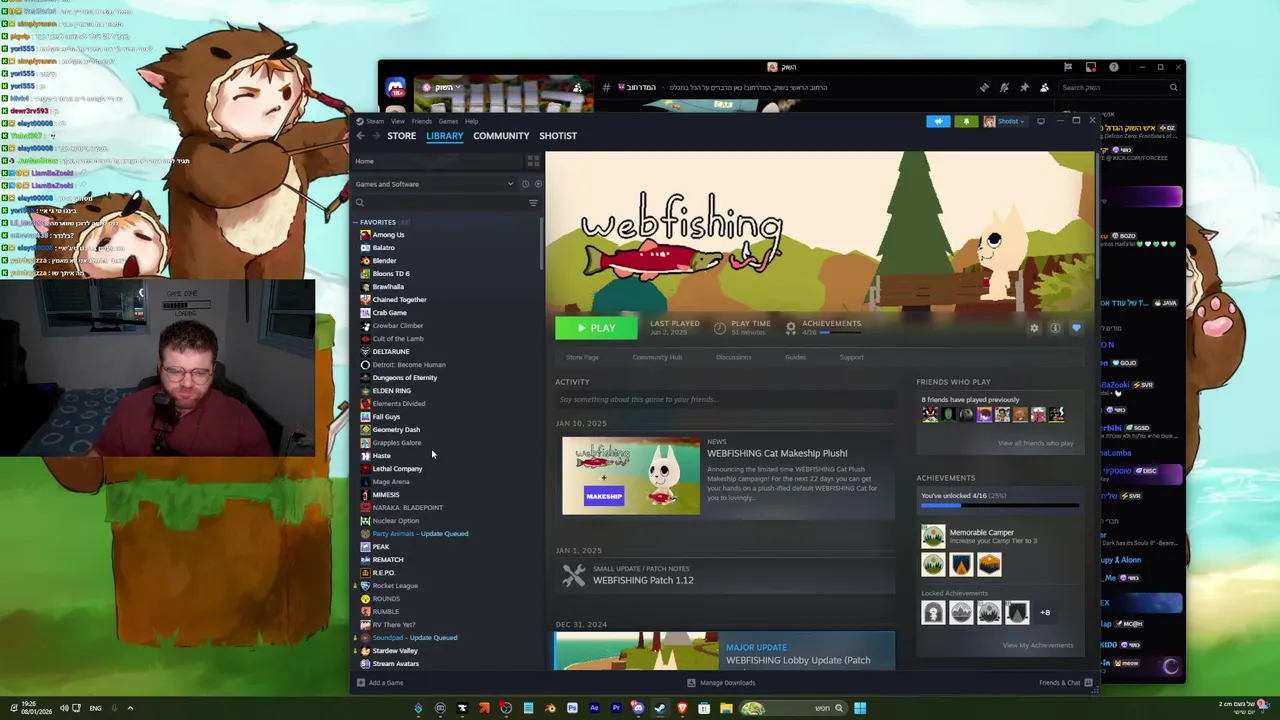Click the +8 locked achievements badge
Image resolution: width=1280 pixels, height=720 pixels.
click(1045, 612)
